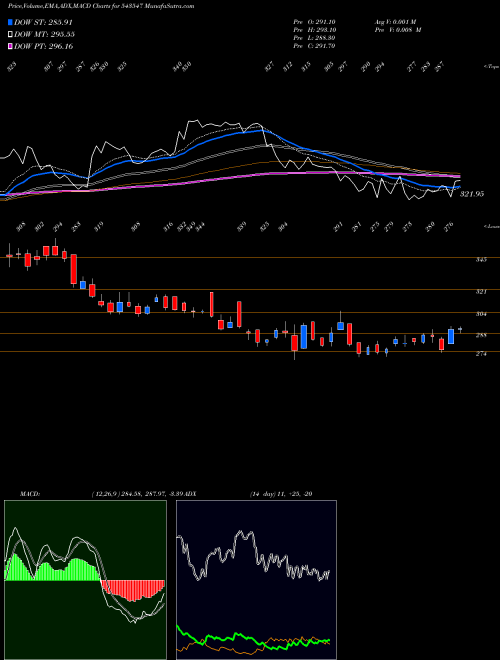Select the 'DOW MT: 295.55' legend text

click(x=44, y=34)
